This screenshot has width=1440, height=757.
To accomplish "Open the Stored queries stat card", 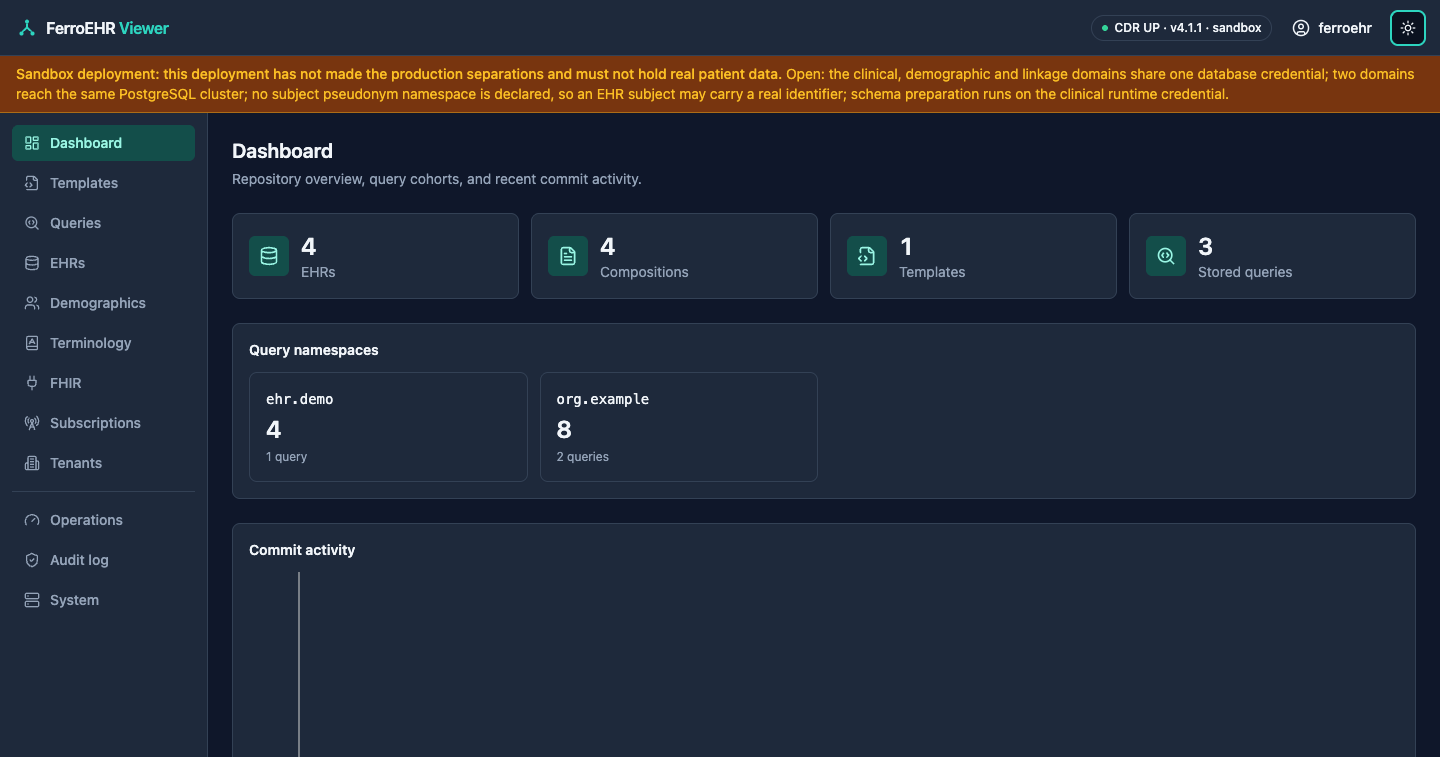I will tap(1272, 256).
